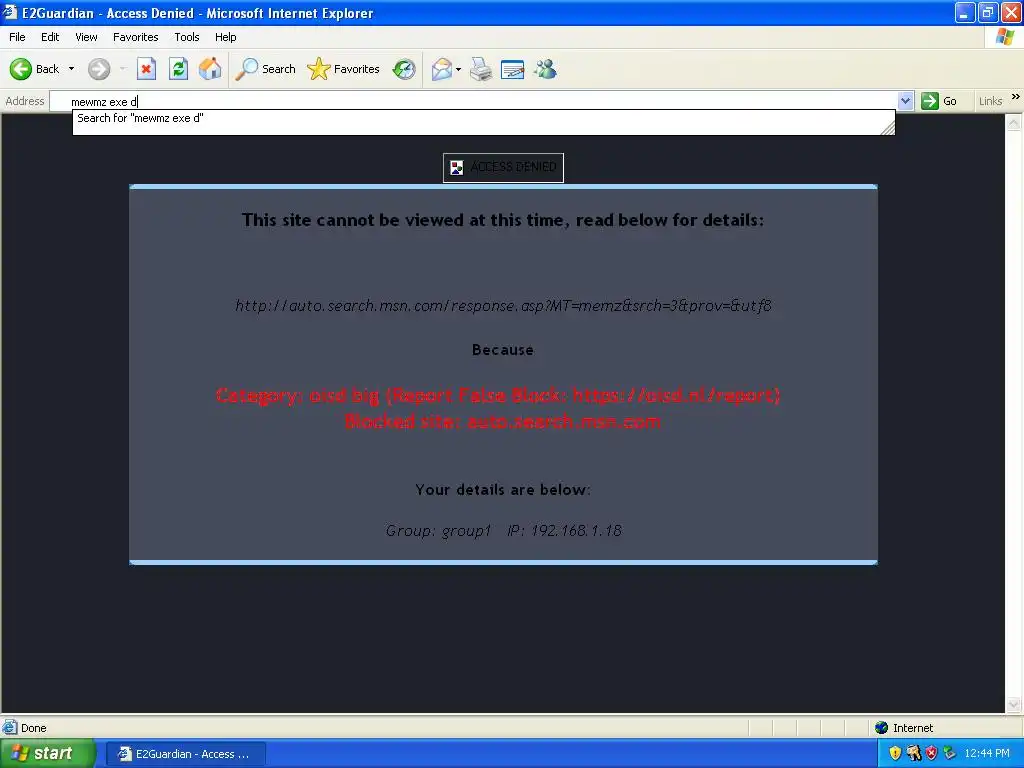
Task: Click the Go button
Action: tap(939, 101)
